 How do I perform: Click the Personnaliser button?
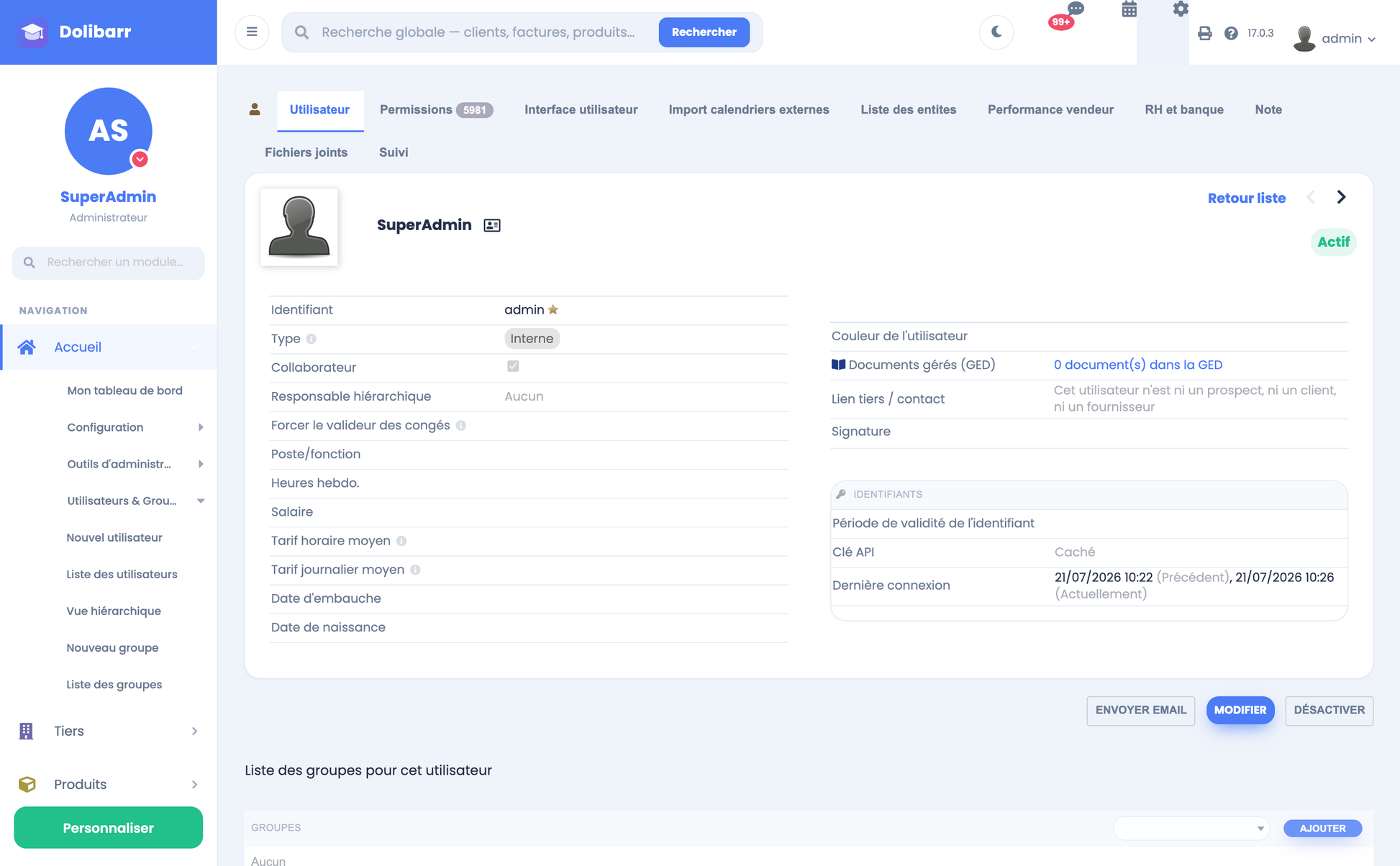[109, 827]
